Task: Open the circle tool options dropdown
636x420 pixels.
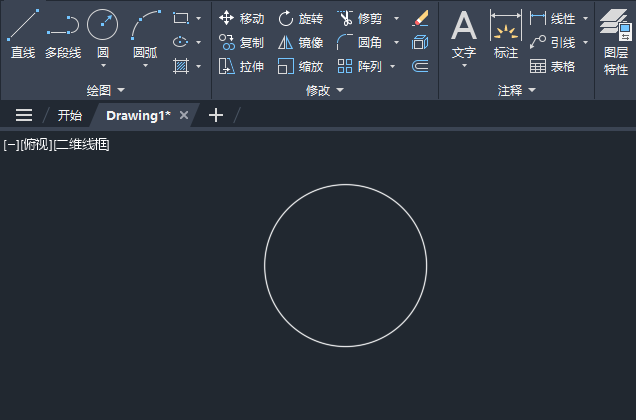Action: click(x=103, y=65)
